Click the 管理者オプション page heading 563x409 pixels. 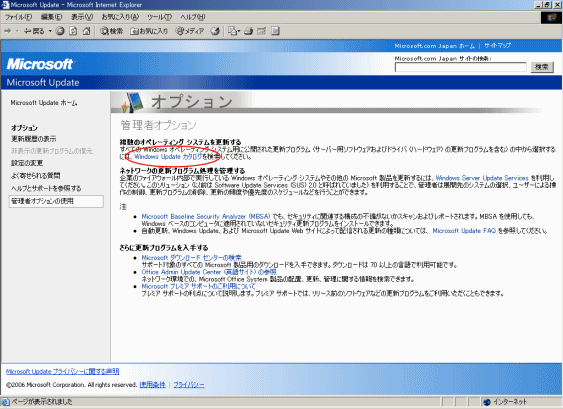(158, 125)
